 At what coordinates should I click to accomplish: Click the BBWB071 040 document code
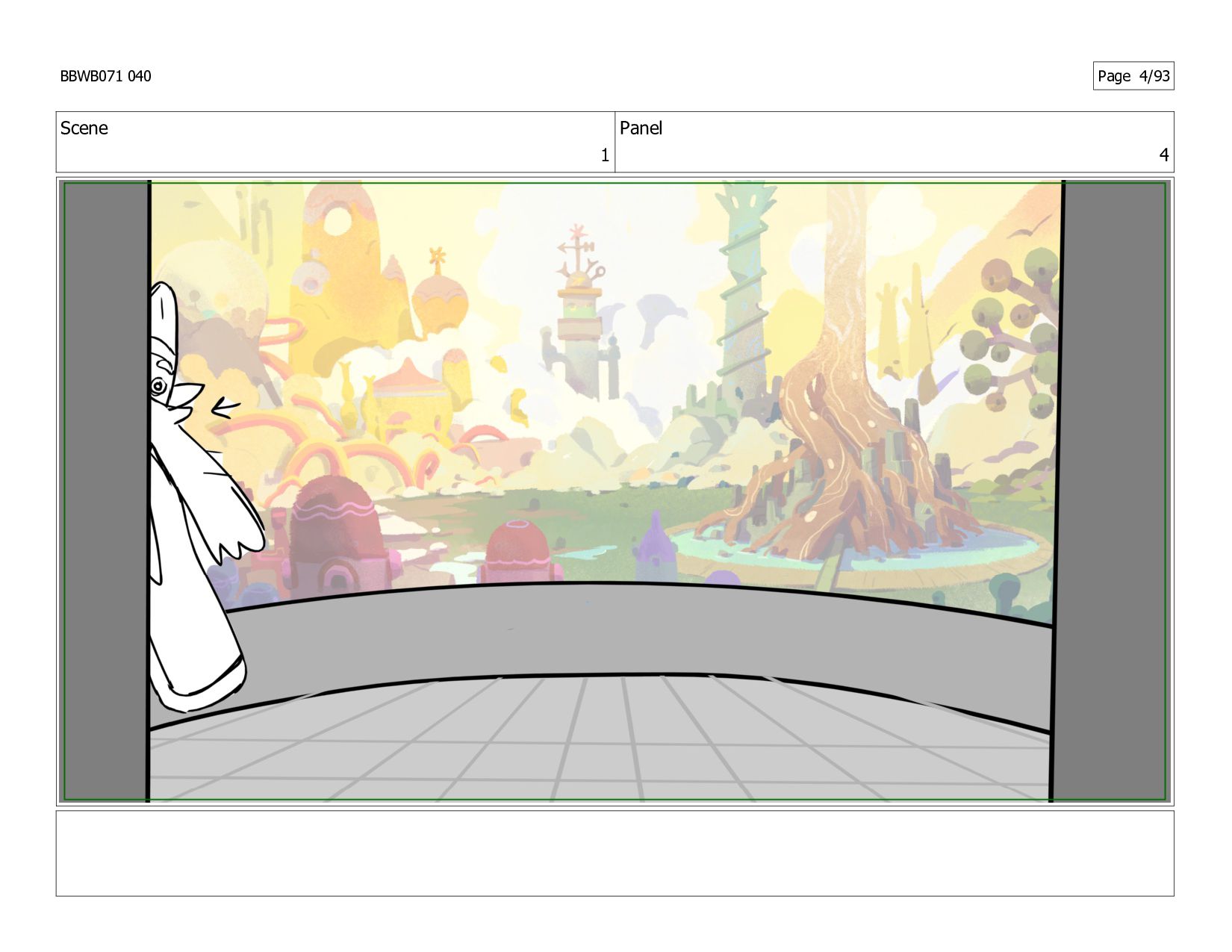coord(105,76)
